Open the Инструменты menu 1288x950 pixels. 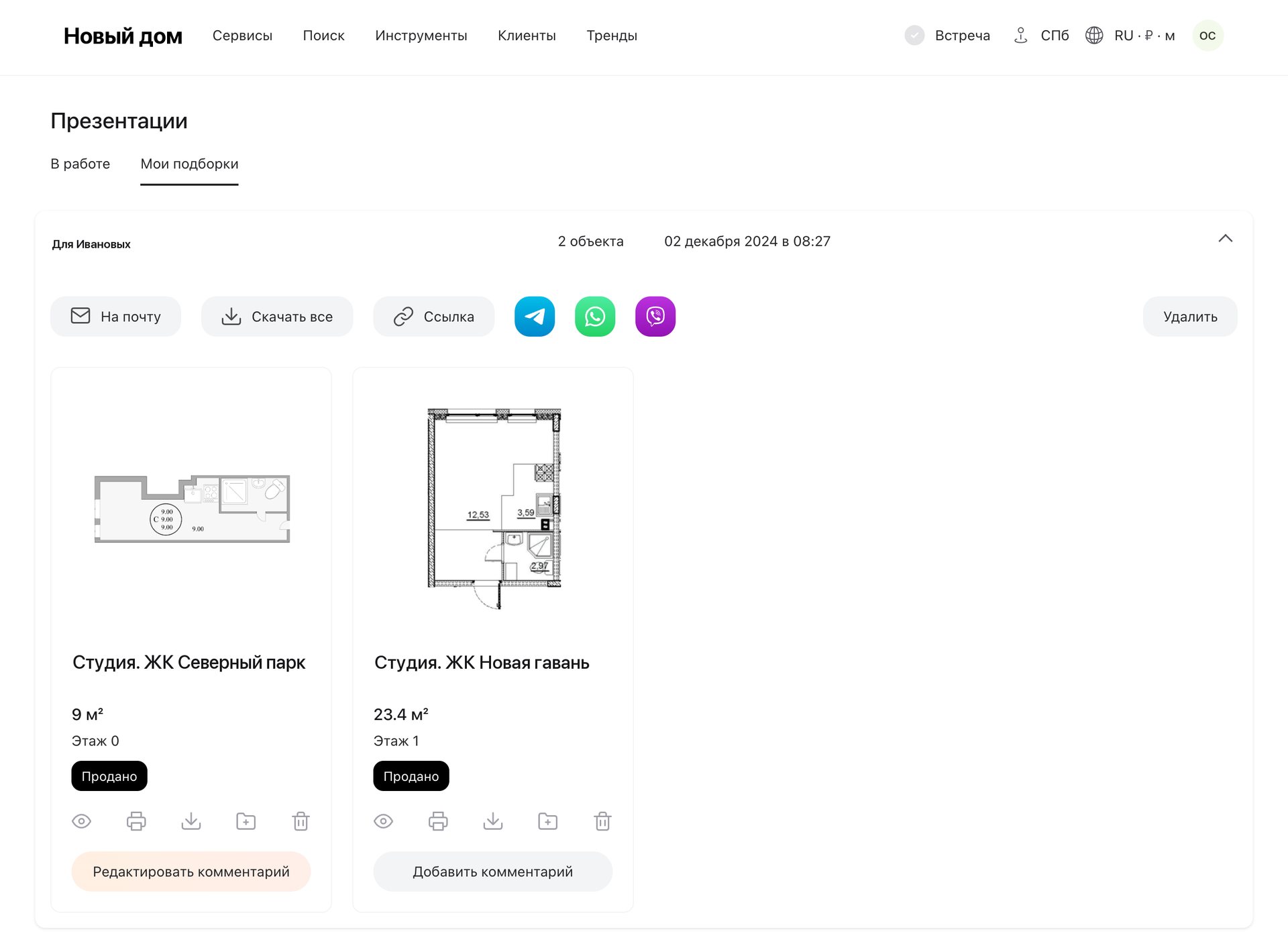click(x=421, y=36)
